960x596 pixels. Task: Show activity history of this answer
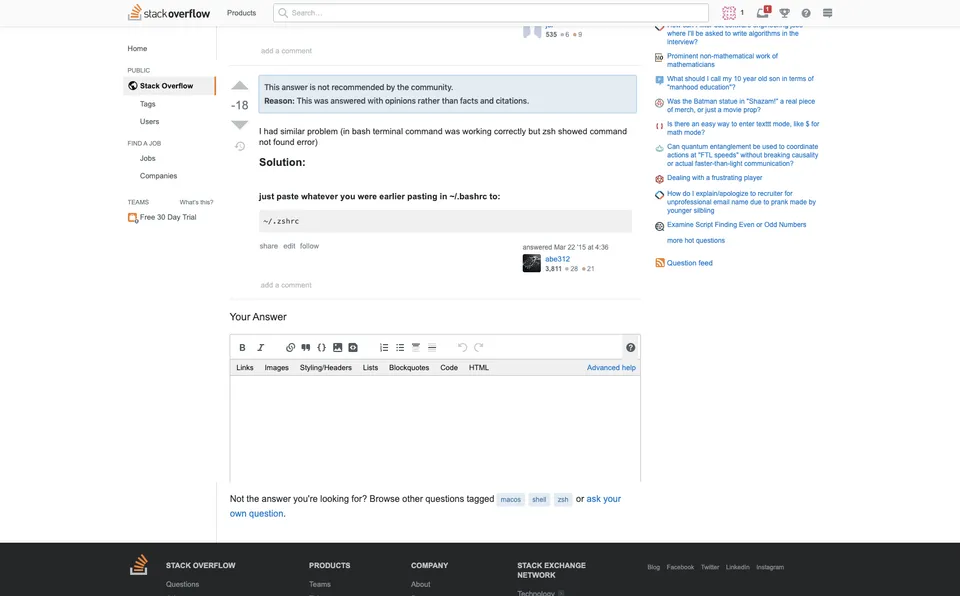click(240, 146)
